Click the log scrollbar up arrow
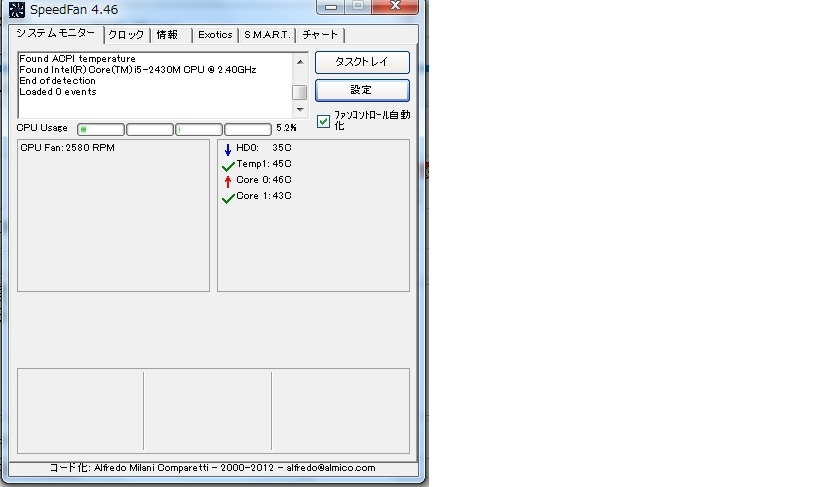This screenshot has height=487, width=819. click(x=300, y=62)
